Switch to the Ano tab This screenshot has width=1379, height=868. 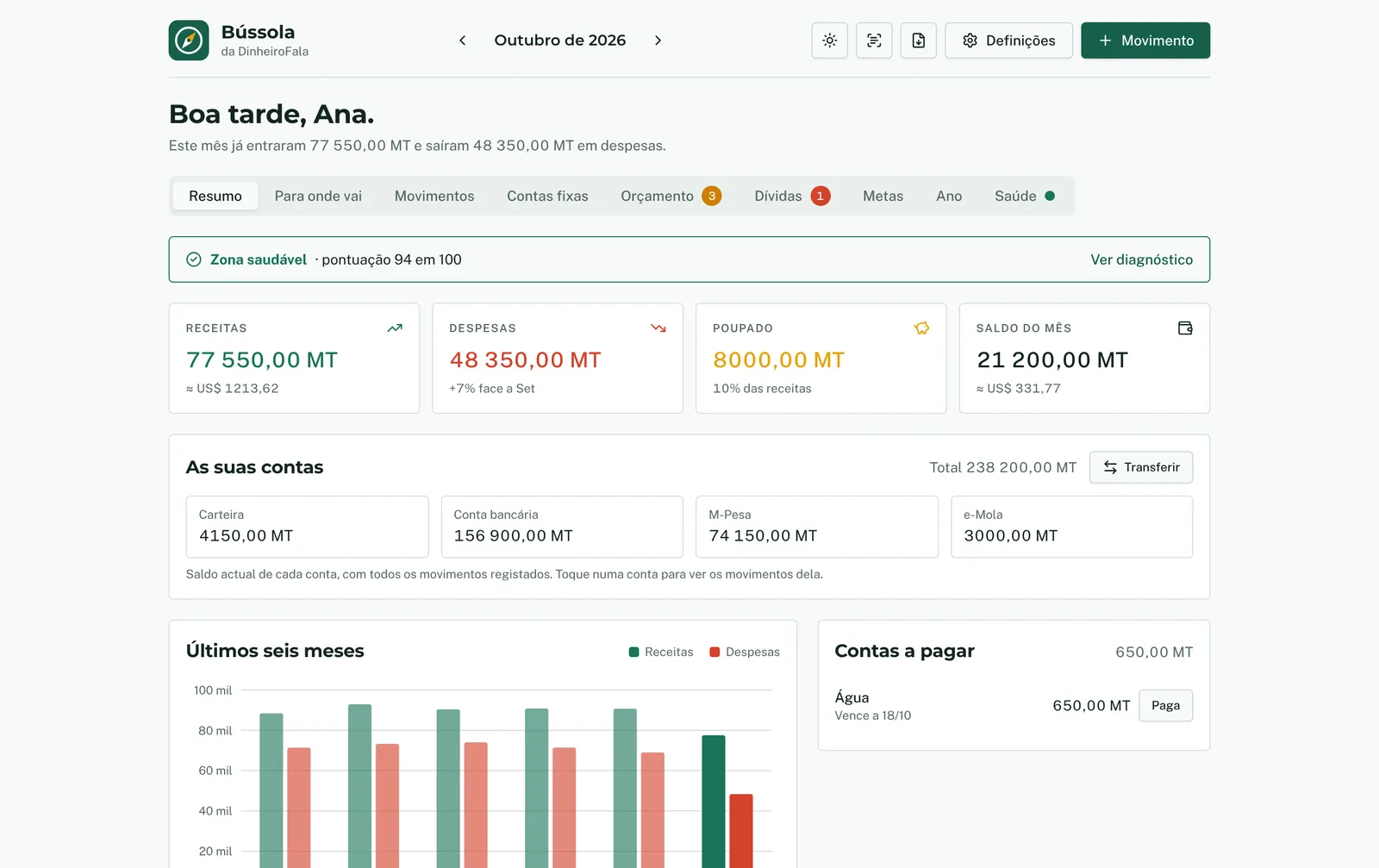pyautogui.click(x=949, y=196)
